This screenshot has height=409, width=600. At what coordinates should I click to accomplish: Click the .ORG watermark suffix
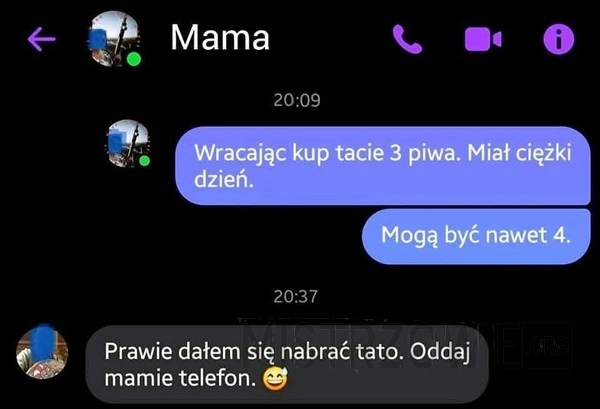point(549,346)
